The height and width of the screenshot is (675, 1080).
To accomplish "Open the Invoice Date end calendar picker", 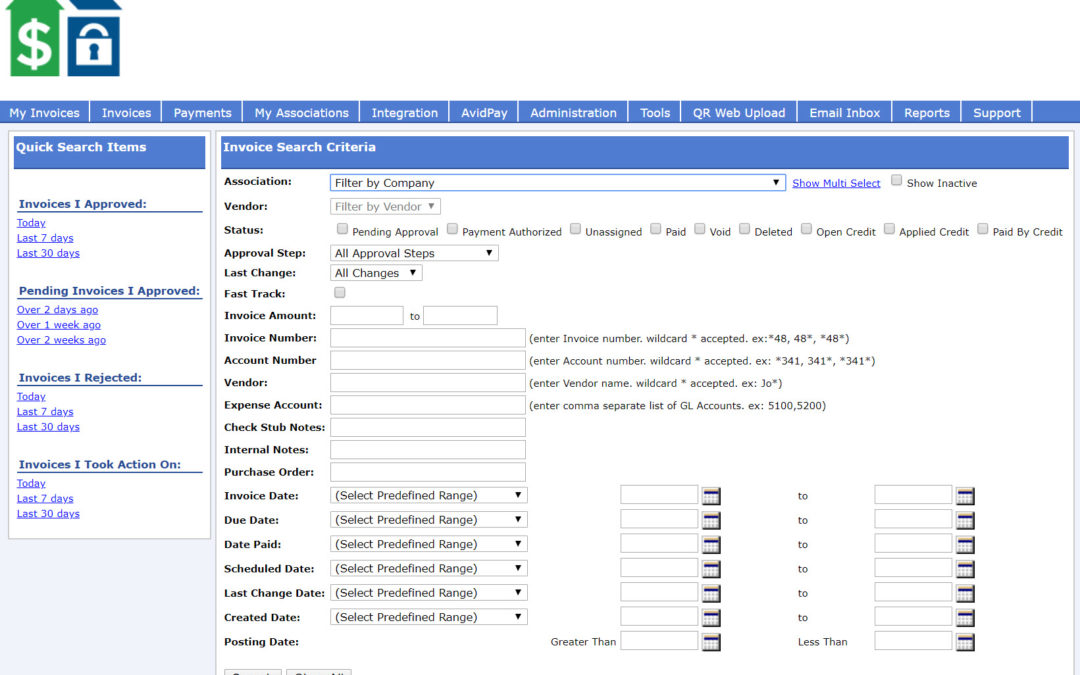I will tap(965, 496).
